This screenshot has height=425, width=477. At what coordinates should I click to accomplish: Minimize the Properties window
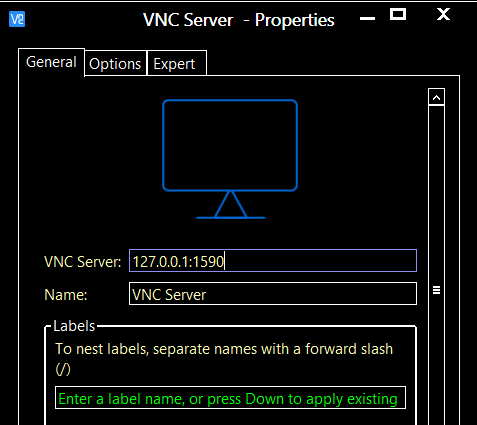[367, 18]
